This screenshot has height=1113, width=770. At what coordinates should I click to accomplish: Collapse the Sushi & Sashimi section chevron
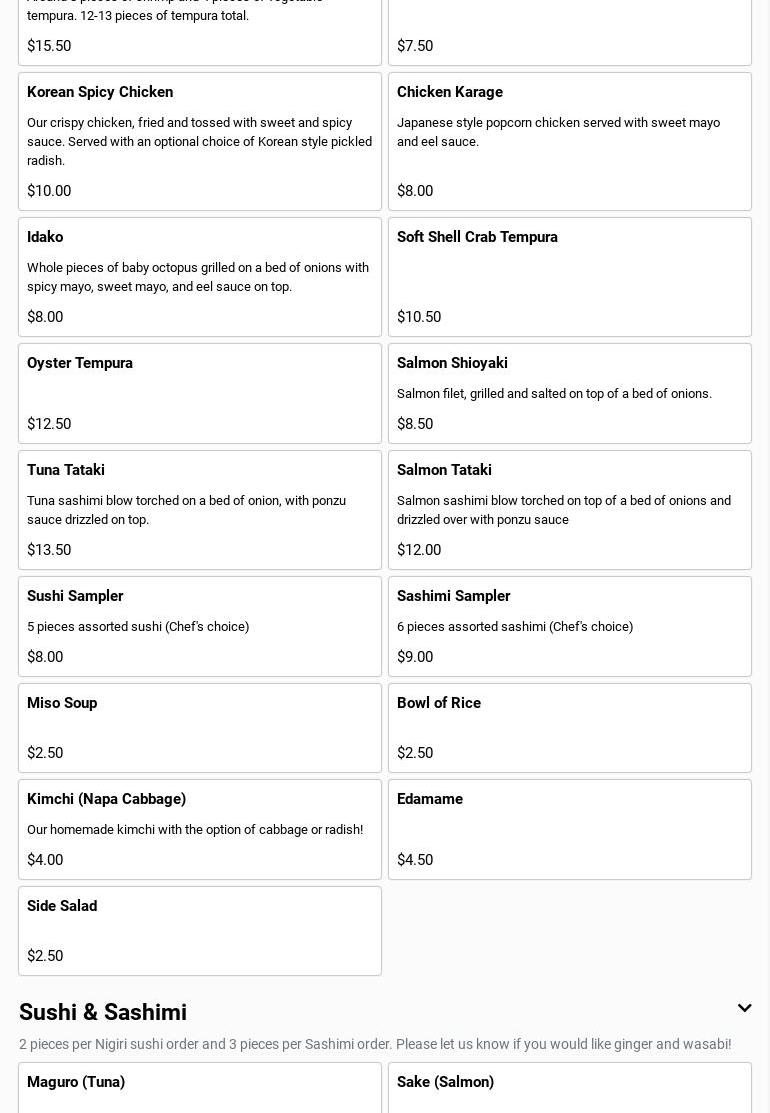point(744,1008)
